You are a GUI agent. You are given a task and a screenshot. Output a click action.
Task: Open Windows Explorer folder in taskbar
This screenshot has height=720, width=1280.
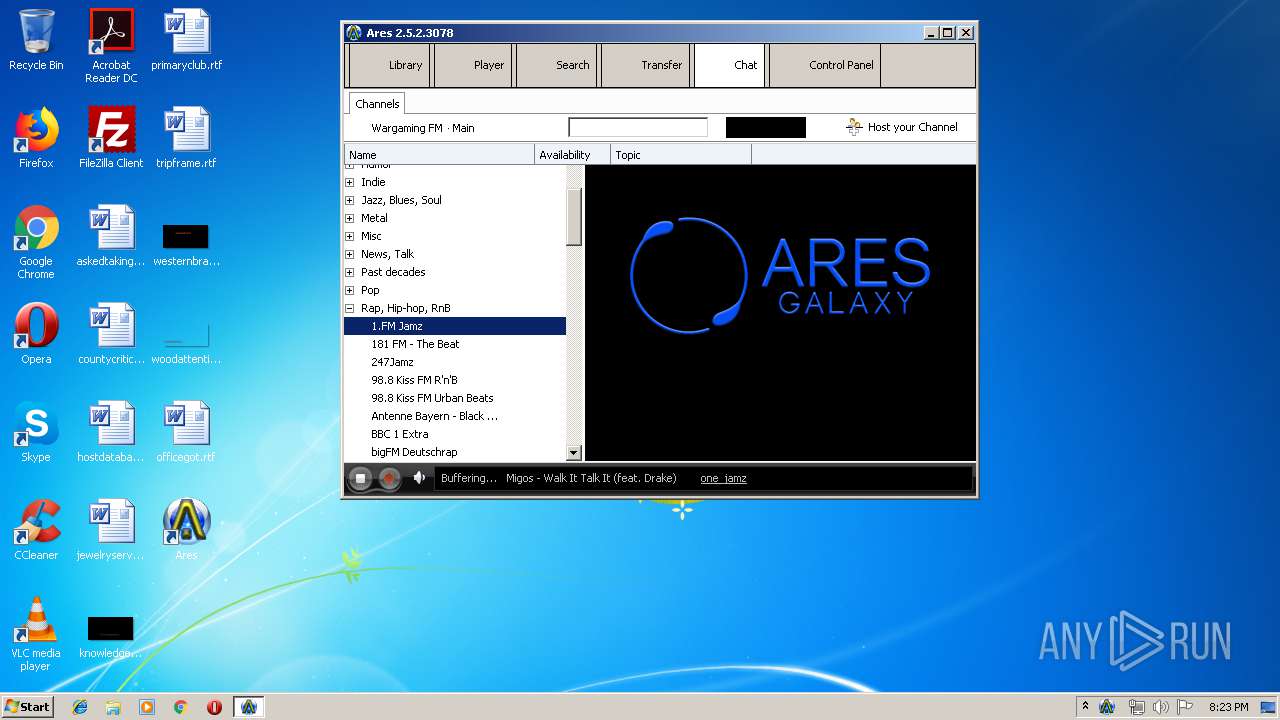(113, 707)
